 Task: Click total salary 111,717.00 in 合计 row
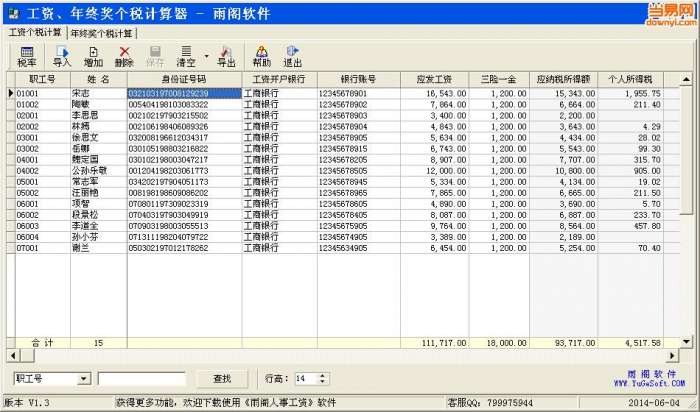(434, 343)
